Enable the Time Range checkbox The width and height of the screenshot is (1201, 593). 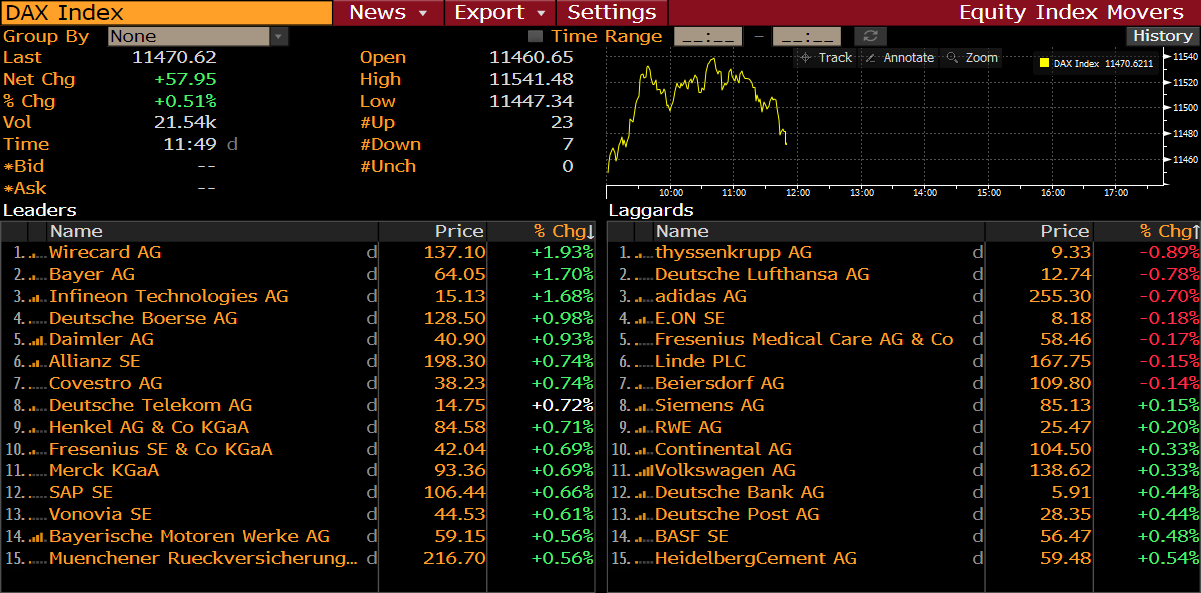[x=535, y=37]
